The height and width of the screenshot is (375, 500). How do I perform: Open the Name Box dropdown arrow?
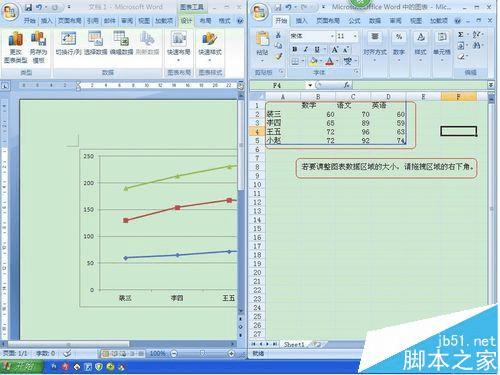pos(310,85)
